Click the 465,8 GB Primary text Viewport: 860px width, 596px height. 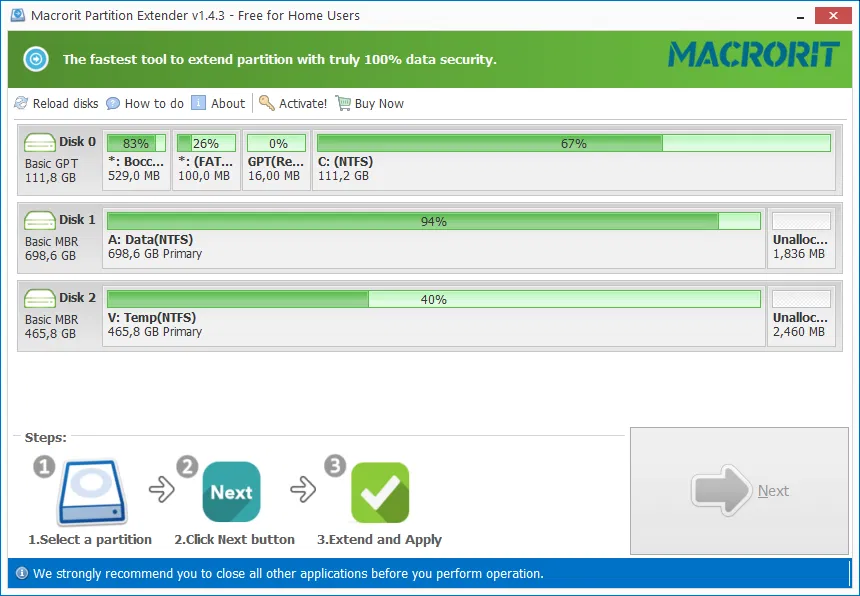155,332
